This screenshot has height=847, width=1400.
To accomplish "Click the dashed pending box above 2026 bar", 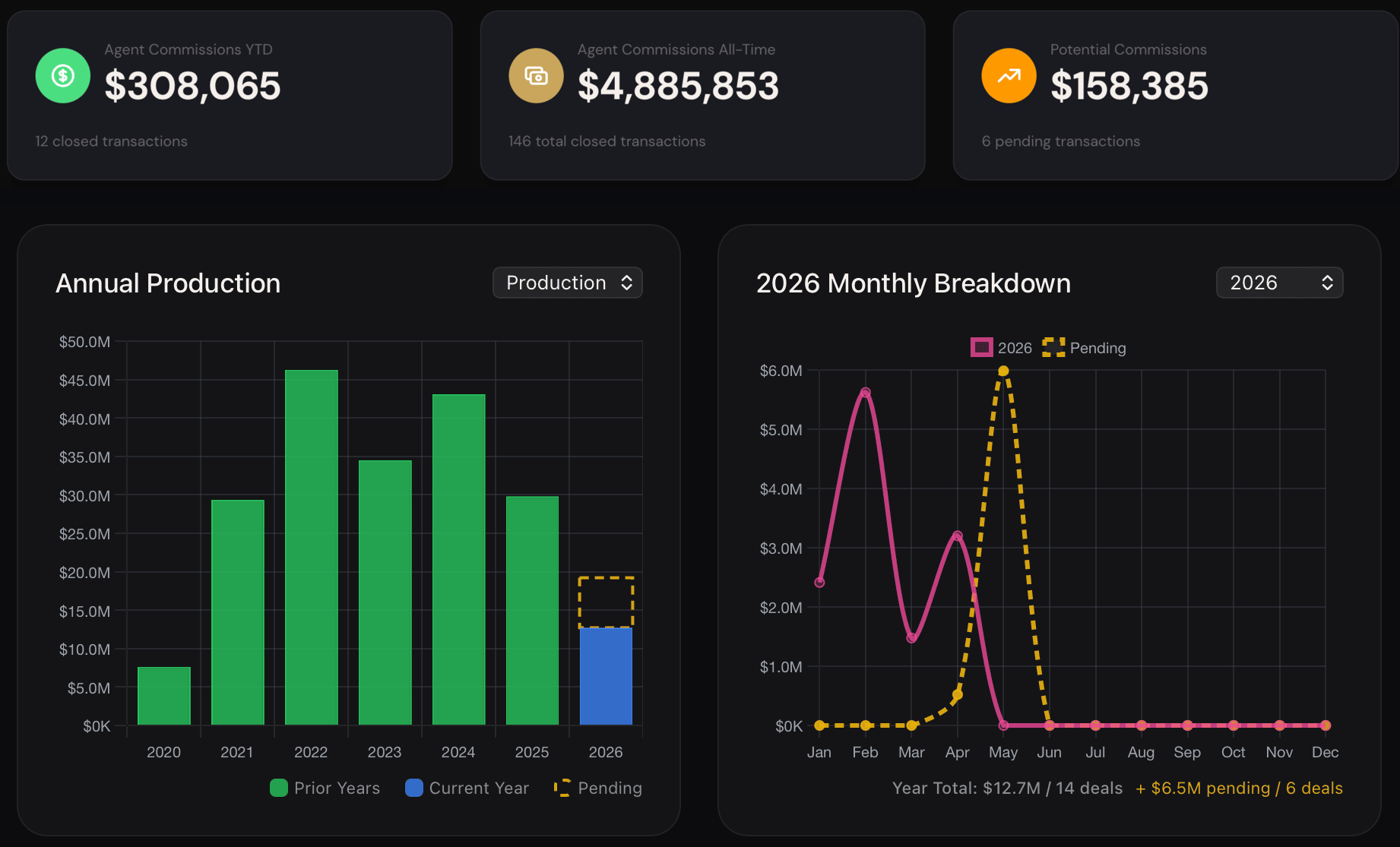I will coord(606,602).
